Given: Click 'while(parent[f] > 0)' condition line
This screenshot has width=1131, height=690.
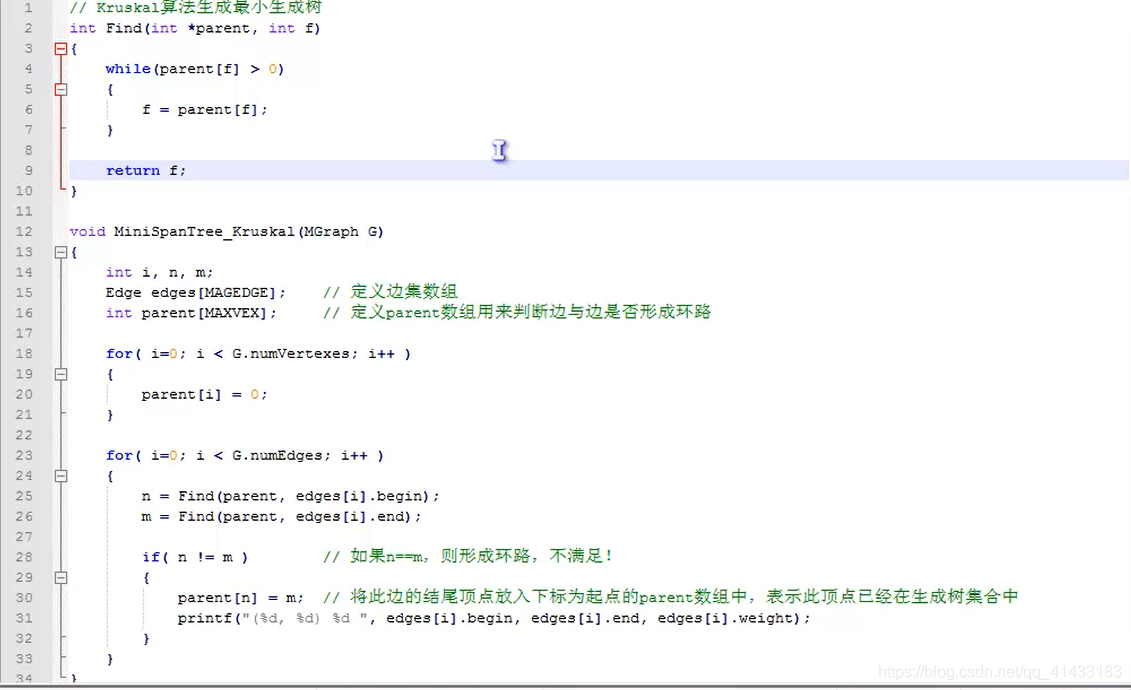Looking at the screenshot, I should [195, 69].
